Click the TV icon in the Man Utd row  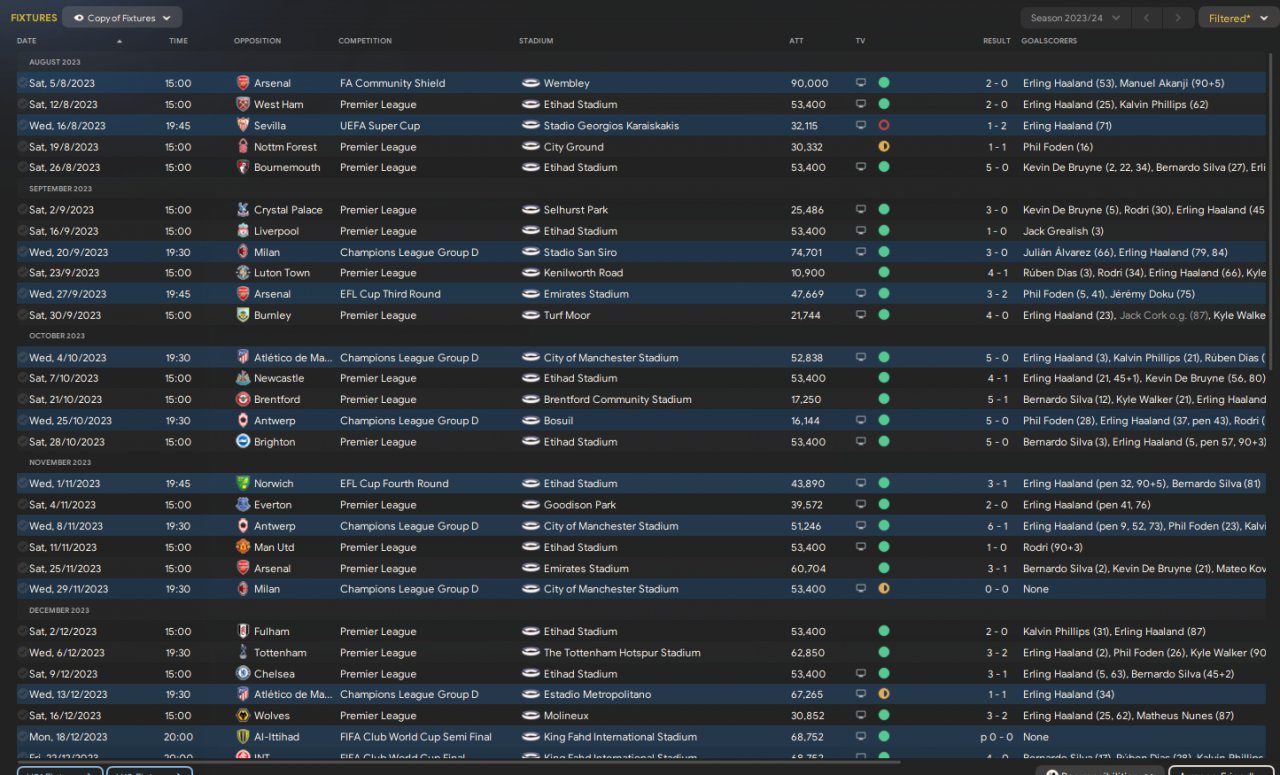pos(861,547)
